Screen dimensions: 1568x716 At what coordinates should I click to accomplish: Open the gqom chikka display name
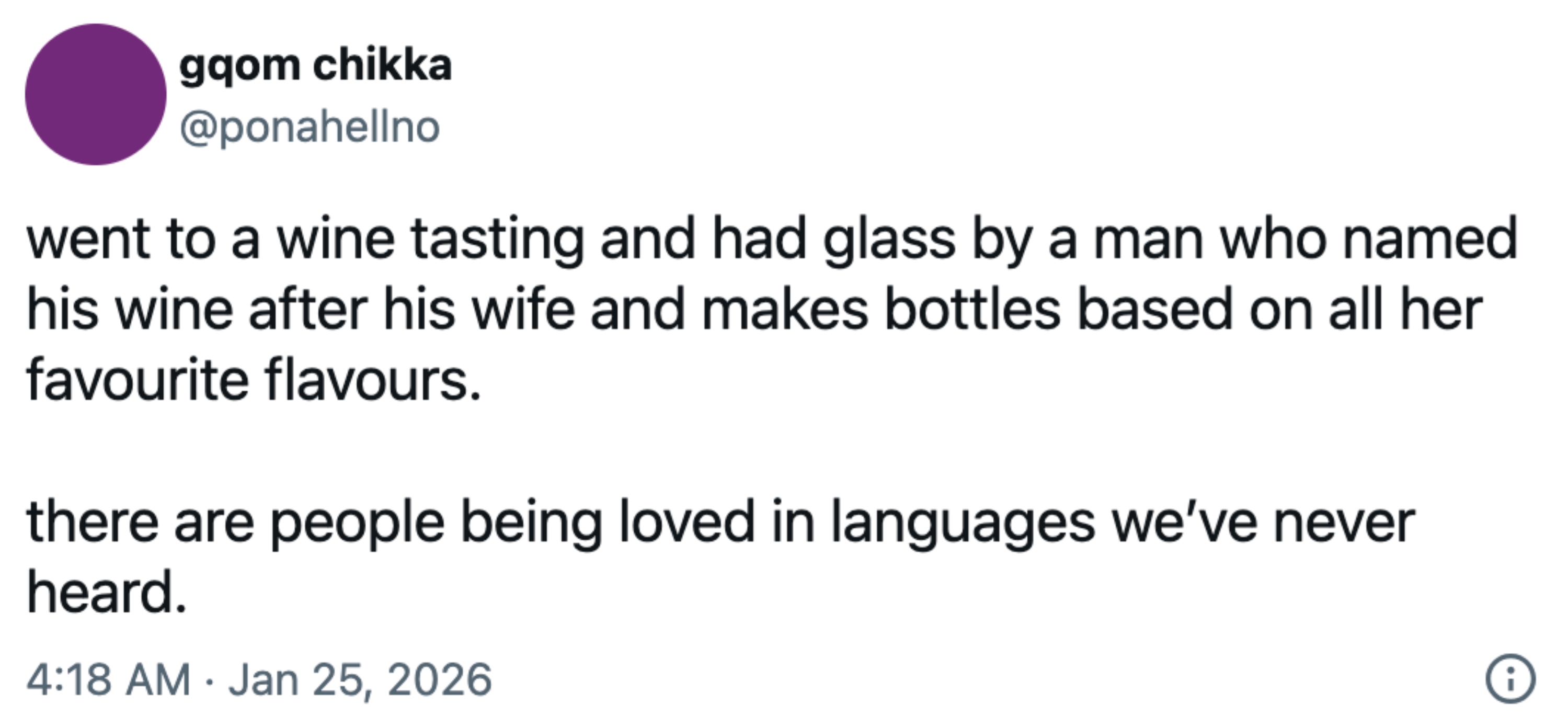point(315,65)
